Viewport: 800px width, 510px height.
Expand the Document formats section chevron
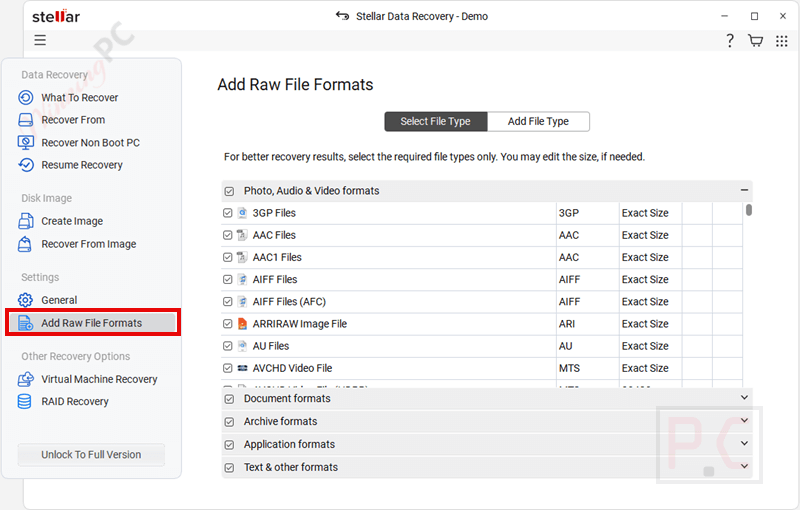point(744,397)
